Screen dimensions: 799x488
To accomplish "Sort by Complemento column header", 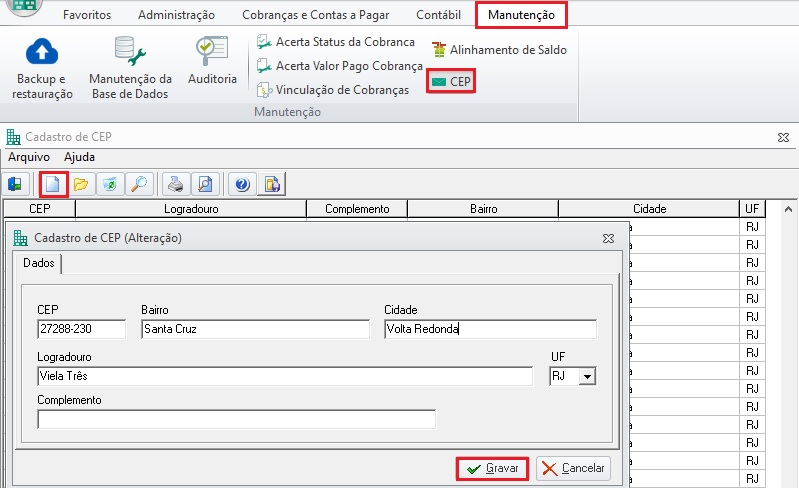I will click(357, 209).
